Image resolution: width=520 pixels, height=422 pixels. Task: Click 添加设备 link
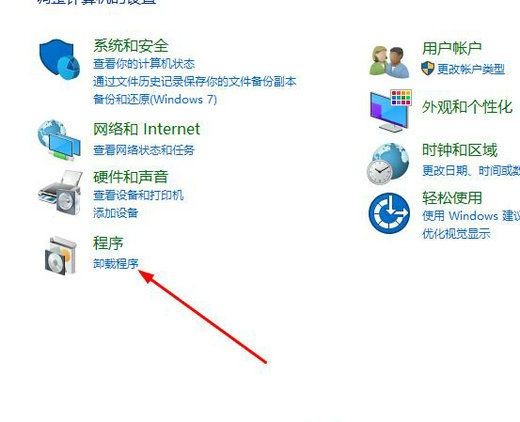[115, 213]
